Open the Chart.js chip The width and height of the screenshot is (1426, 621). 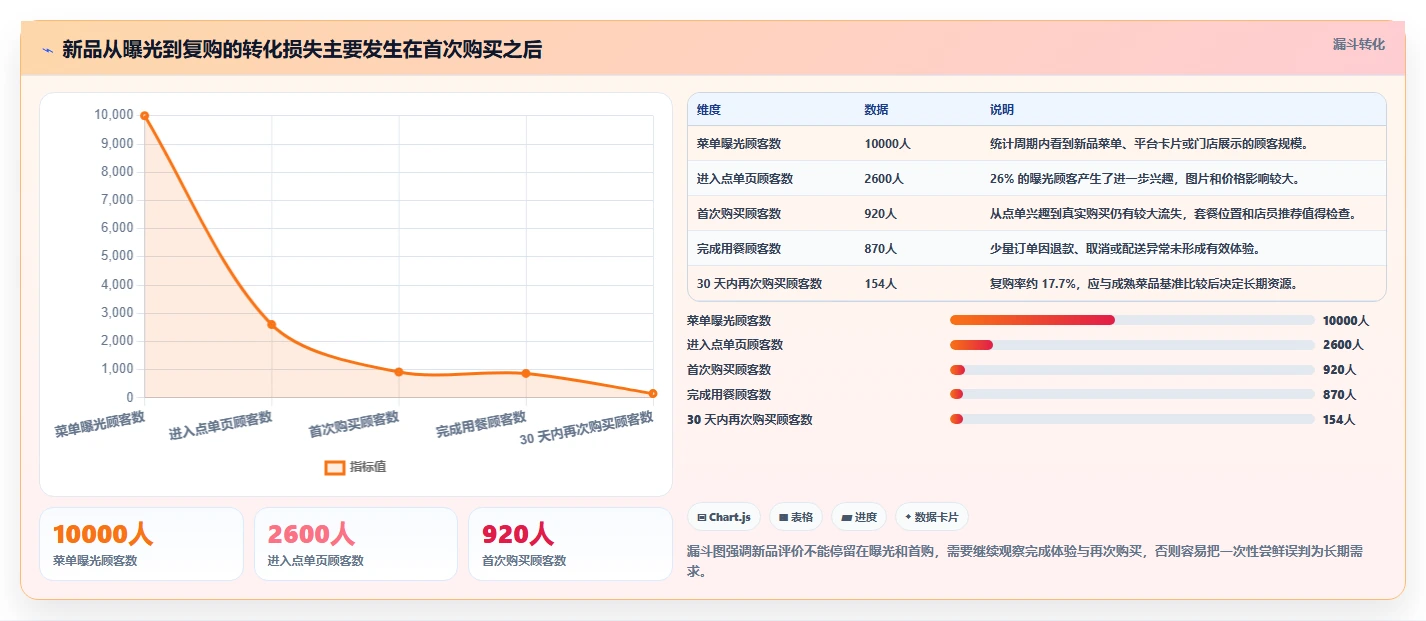click(724, 517)
